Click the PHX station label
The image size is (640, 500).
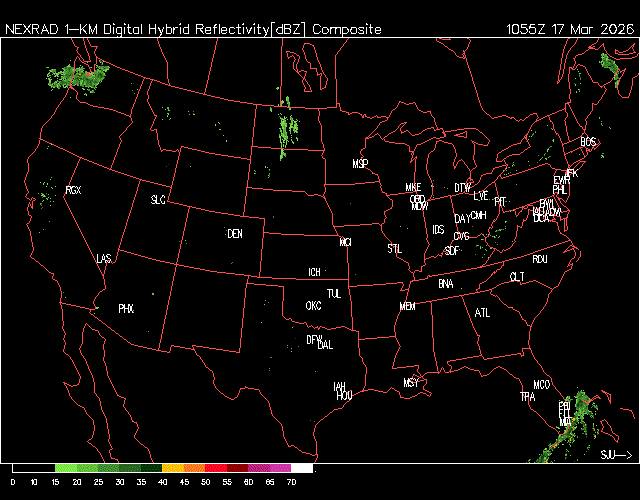pyautogui.click(x=126, y=309)
